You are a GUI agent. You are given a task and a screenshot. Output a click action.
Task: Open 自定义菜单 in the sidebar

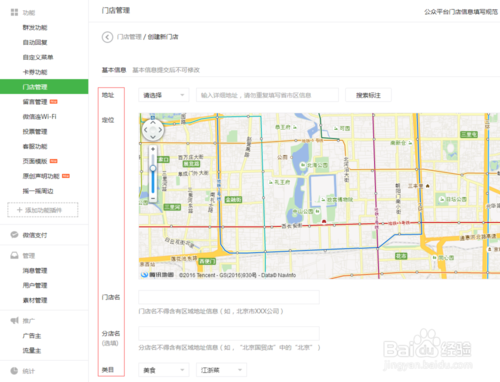[38, 57]
